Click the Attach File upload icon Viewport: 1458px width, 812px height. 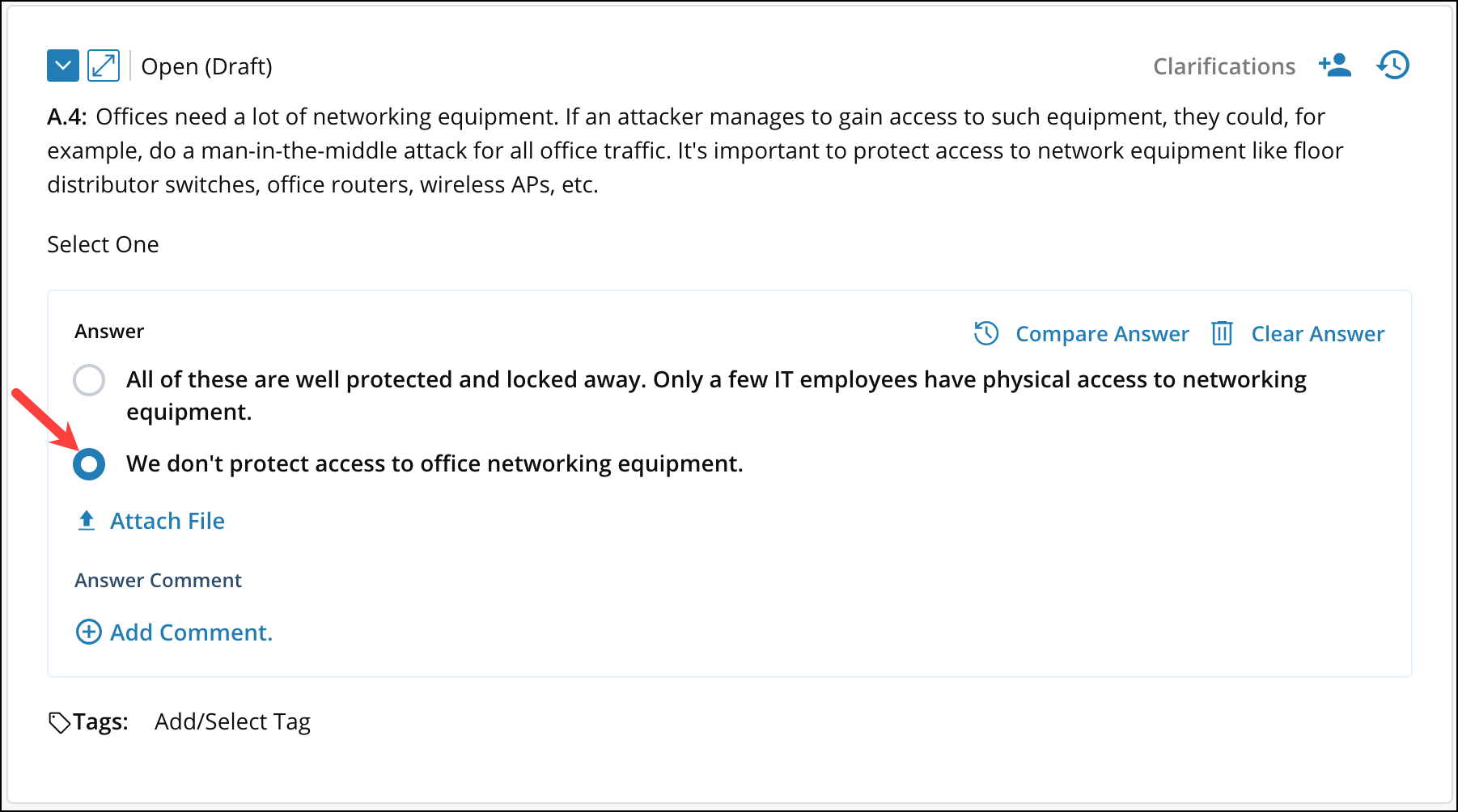pyautogui.click(x=87, y=520)
